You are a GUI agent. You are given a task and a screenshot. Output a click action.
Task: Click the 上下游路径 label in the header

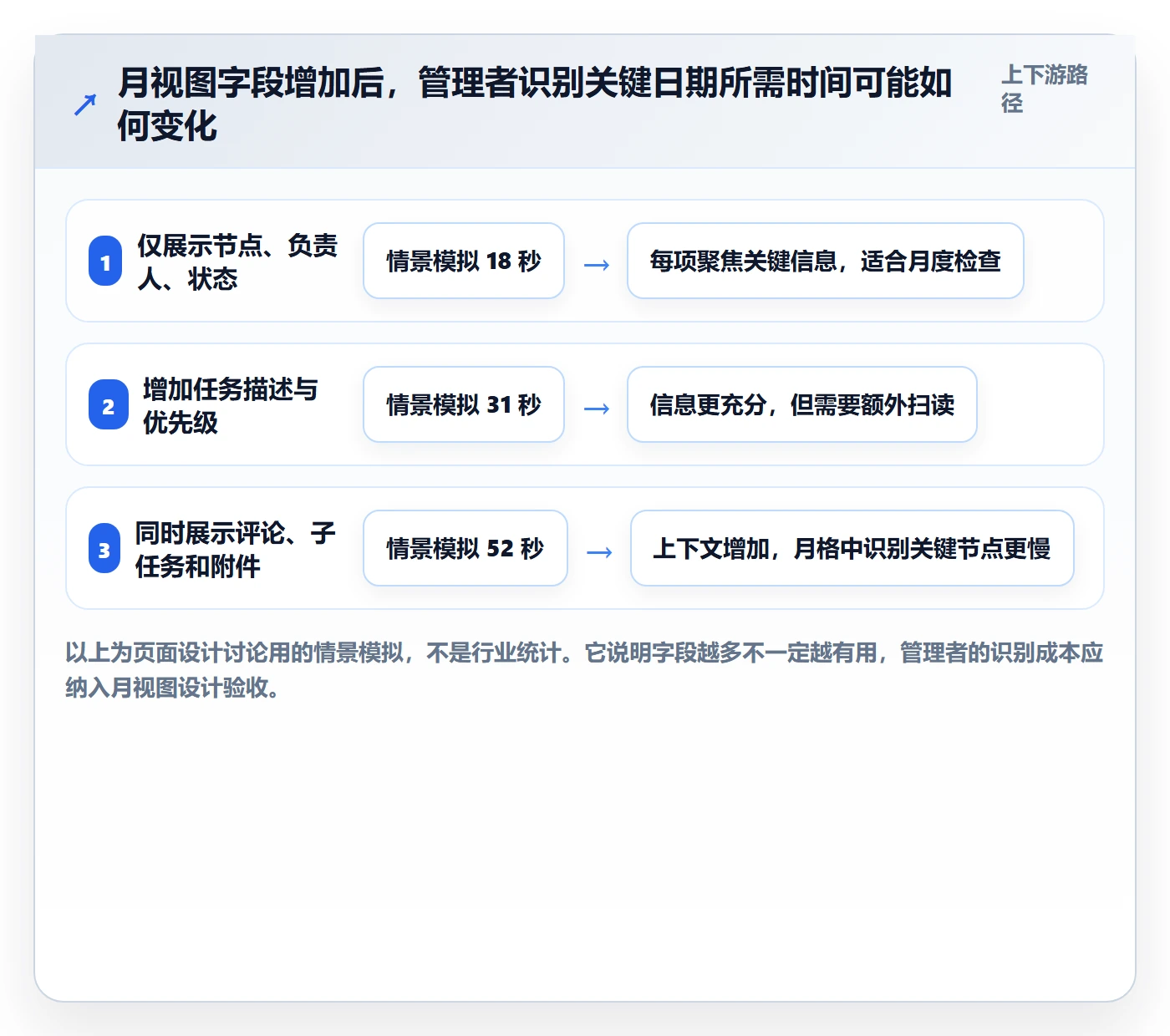pos(1045,89)
